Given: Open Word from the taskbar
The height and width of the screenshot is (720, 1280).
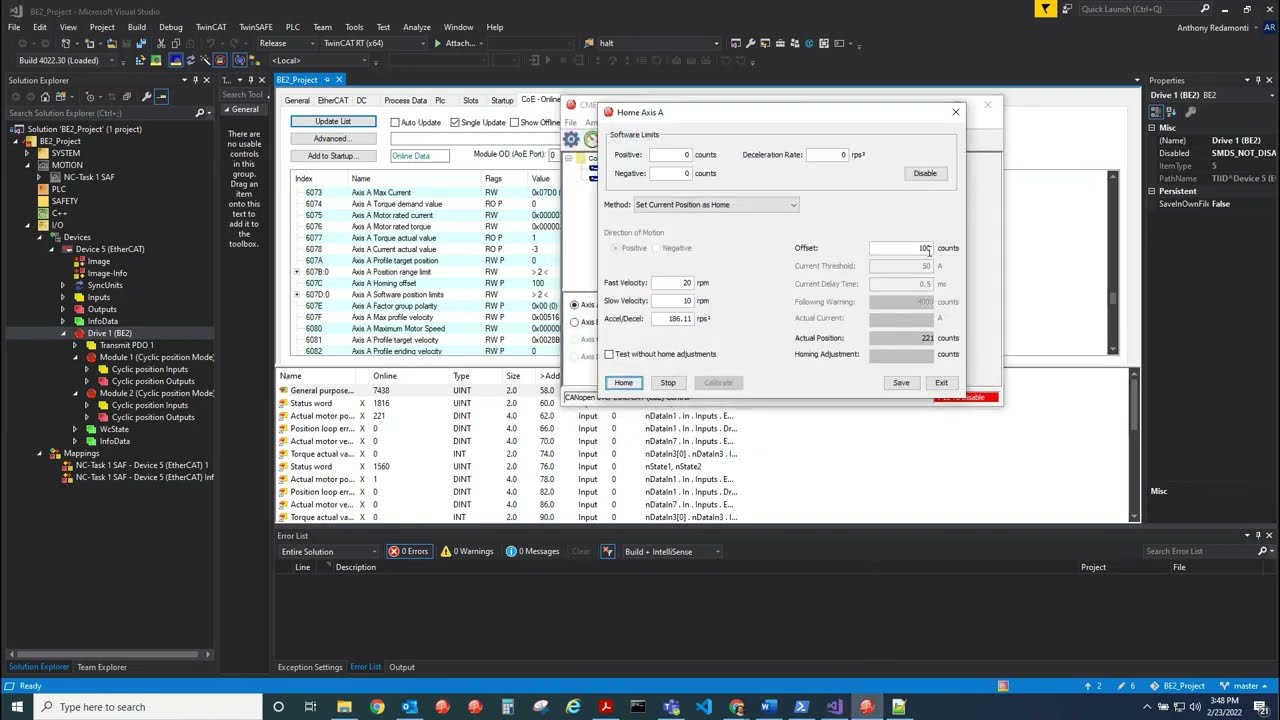Looking at the screenshot, I should coord(769,707).
